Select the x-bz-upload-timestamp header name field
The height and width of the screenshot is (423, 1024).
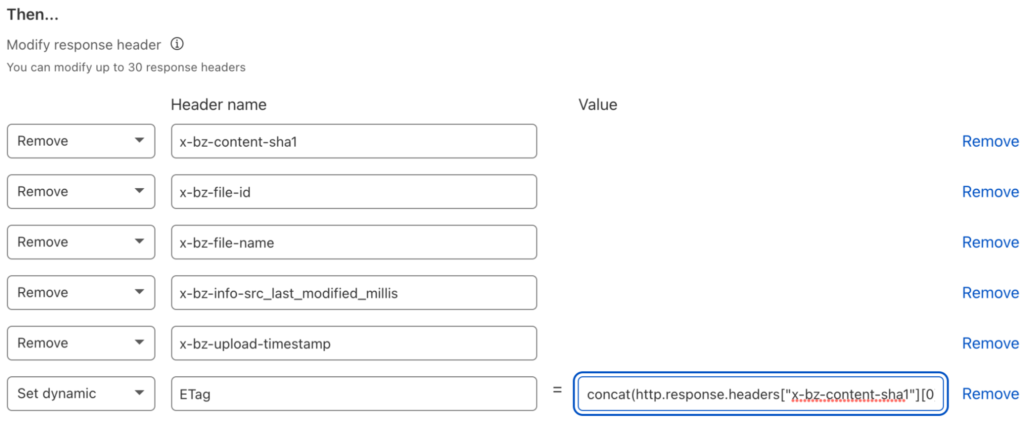[x=353, y=343]
